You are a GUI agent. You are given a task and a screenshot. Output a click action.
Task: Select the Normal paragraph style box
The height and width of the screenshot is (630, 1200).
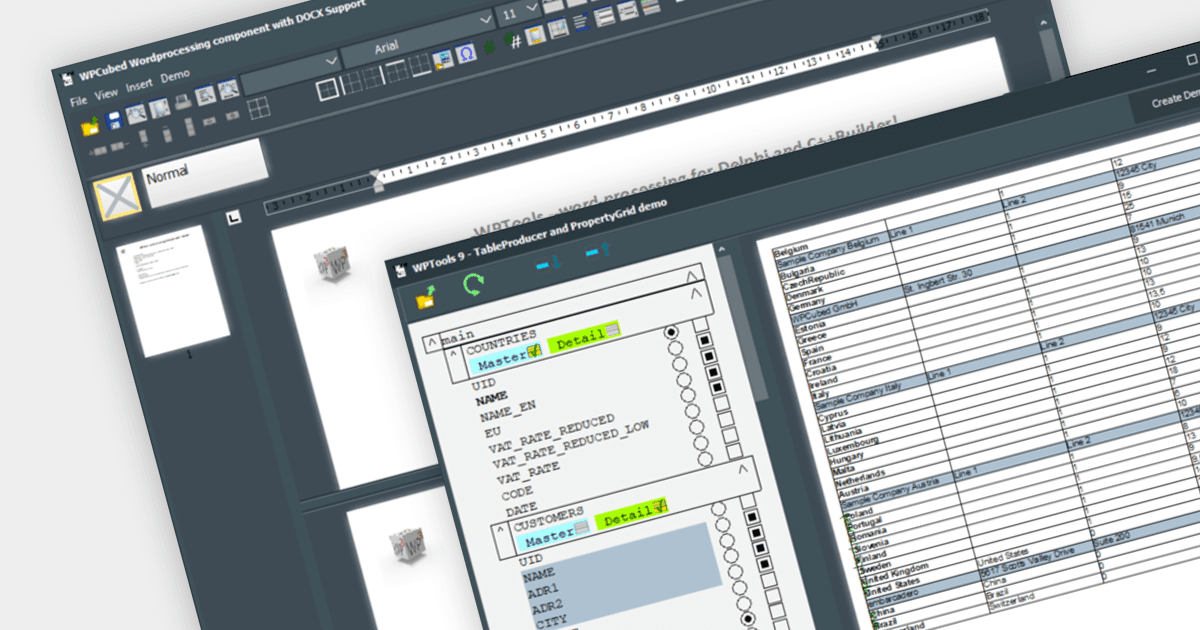pyautogui.click(x=206, y=172)
